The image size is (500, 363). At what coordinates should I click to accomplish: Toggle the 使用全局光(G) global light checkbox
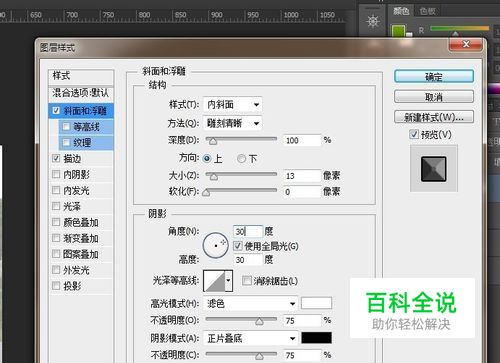click(x=237, y=246)
